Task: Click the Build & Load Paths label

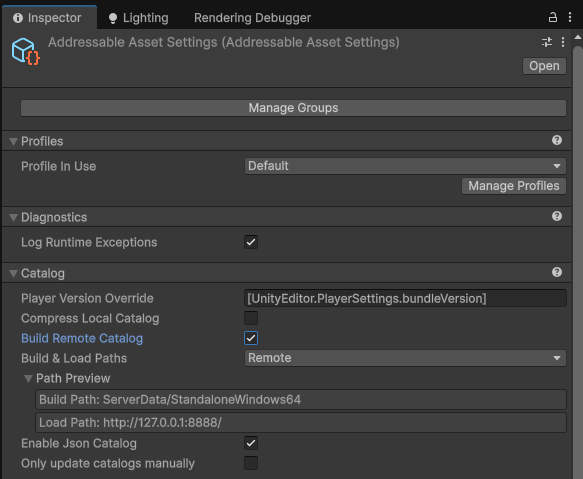Action: point(74,358)
